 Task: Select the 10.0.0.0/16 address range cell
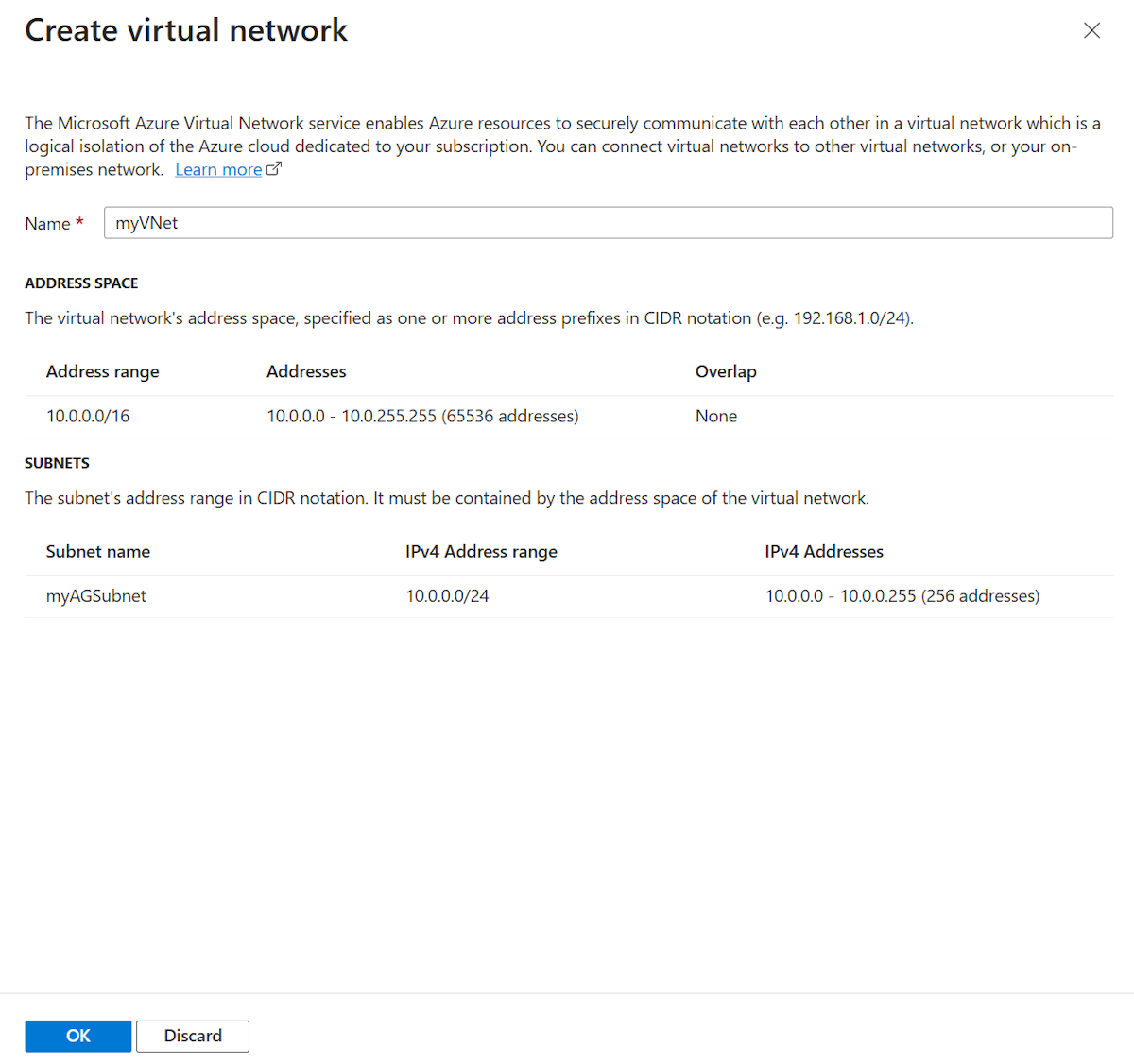tap(88, 416)
